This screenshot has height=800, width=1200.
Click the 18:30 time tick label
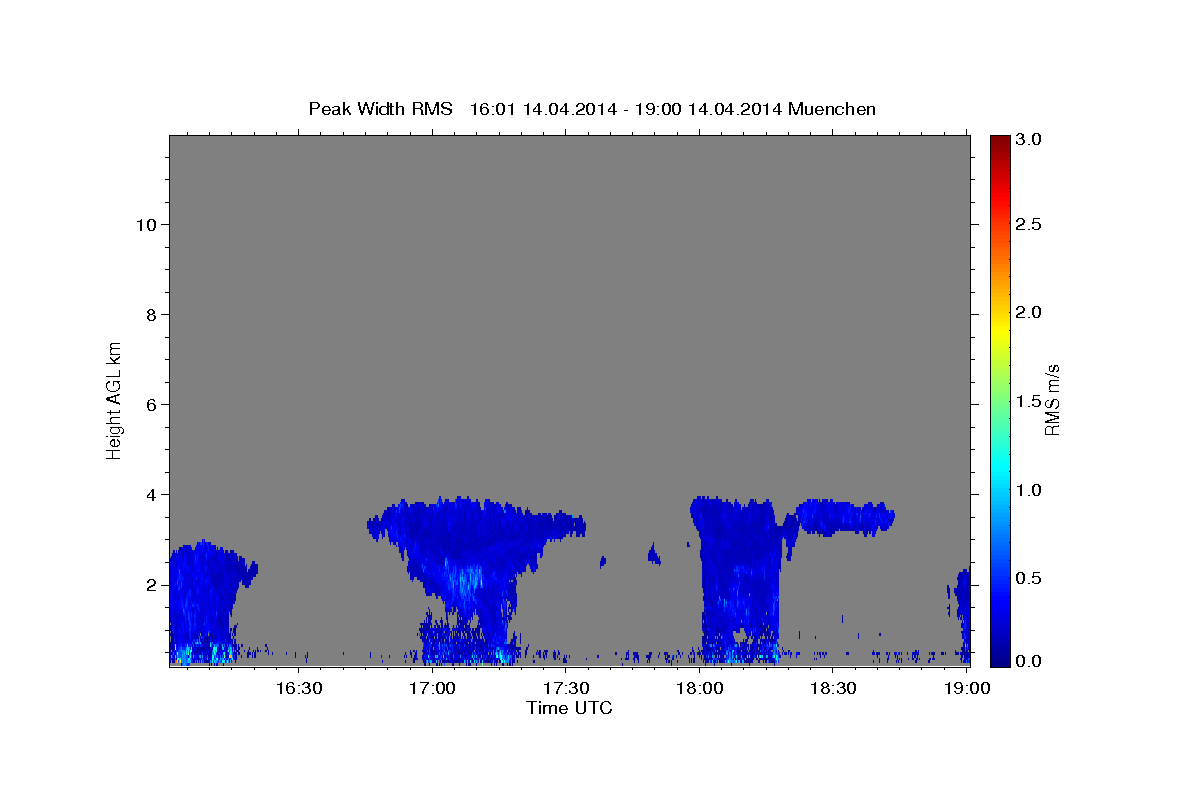point(833,688)
